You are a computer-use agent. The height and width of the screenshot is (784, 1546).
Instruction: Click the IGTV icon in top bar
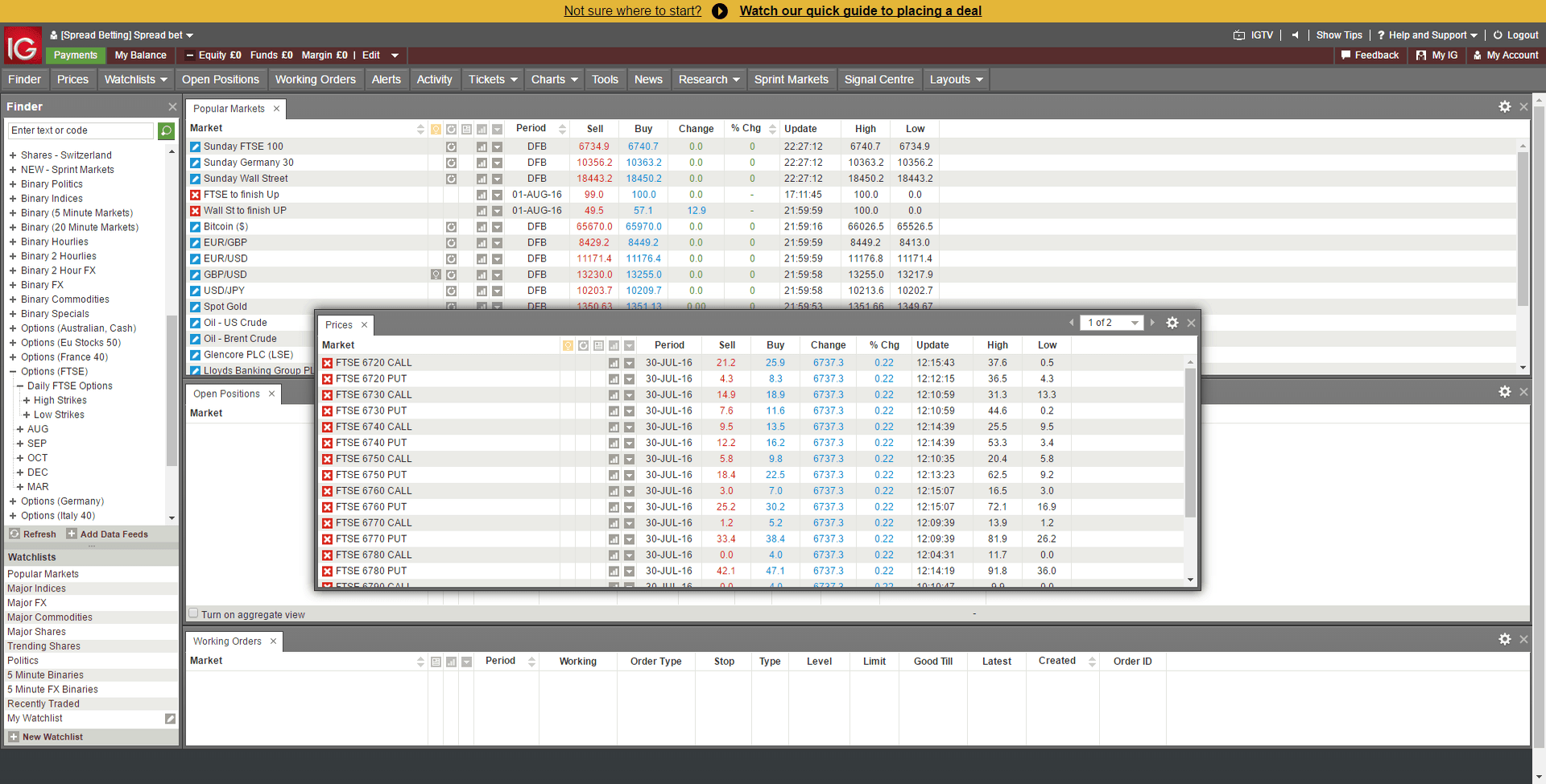(1239, 35)
